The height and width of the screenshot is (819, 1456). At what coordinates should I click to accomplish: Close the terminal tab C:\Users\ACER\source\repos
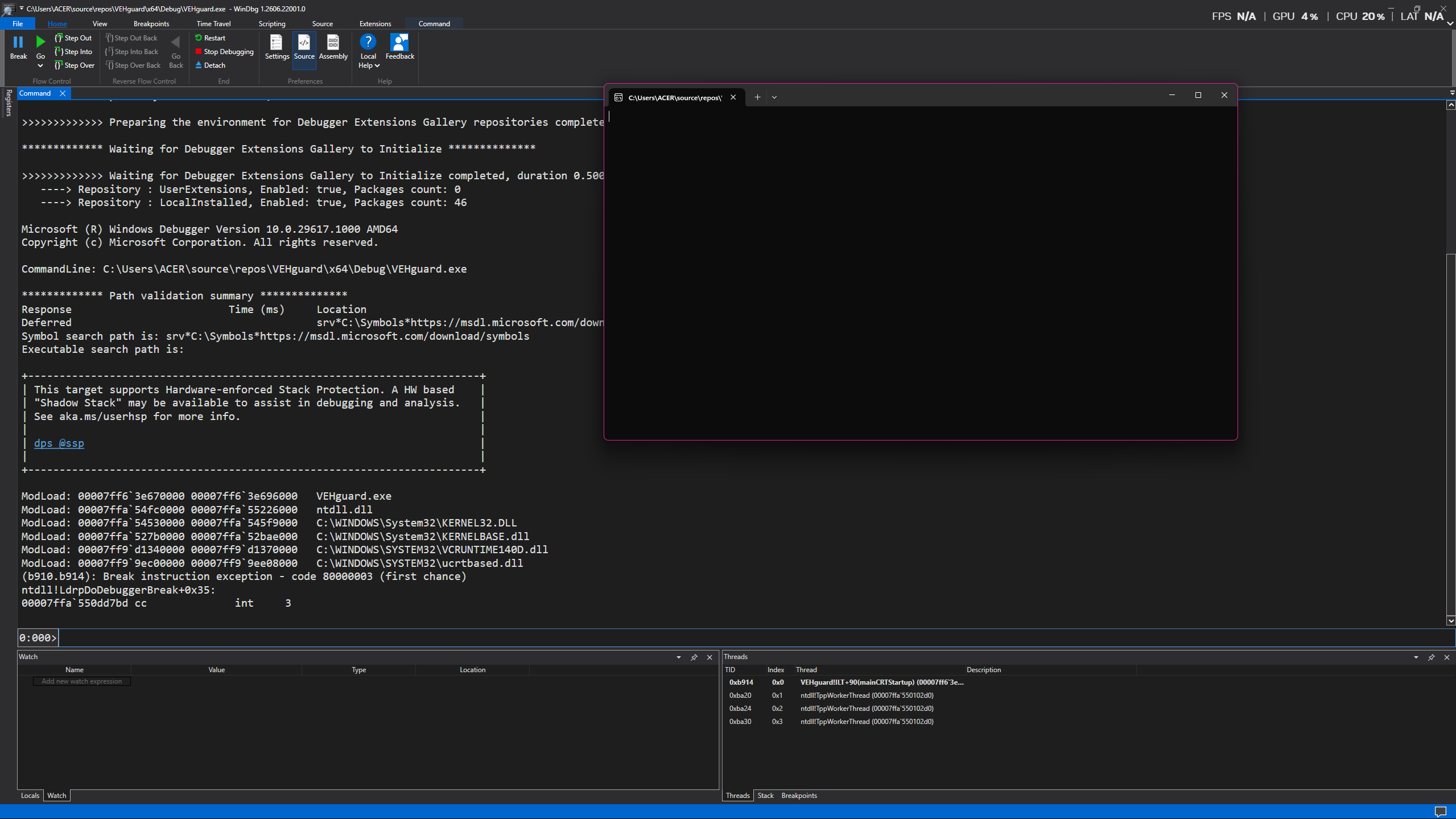click(x=733, y=97)
